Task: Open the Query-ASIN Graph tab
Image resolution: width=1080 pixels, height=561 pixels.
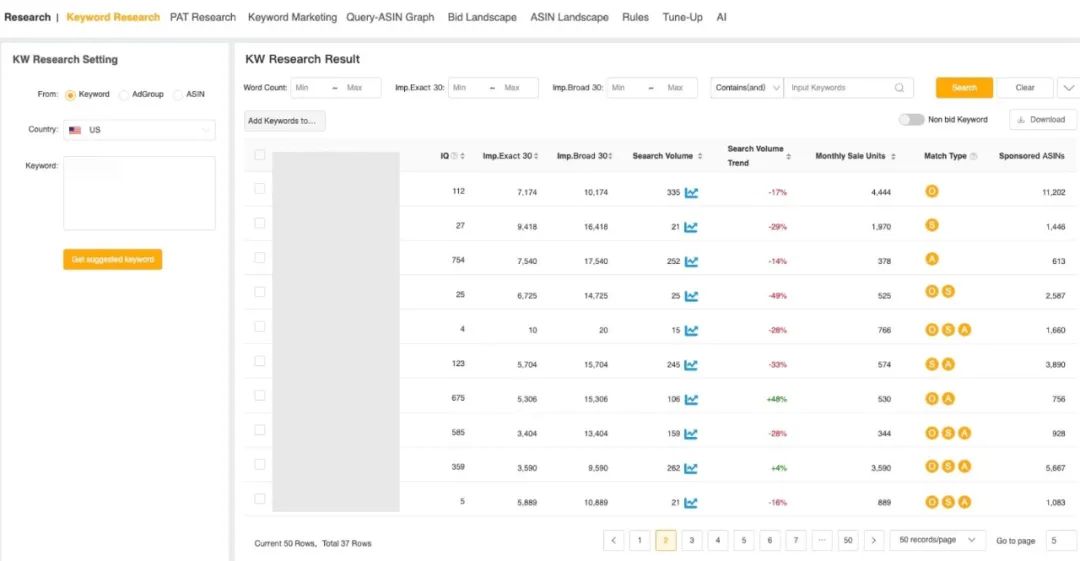Action: 390,17
